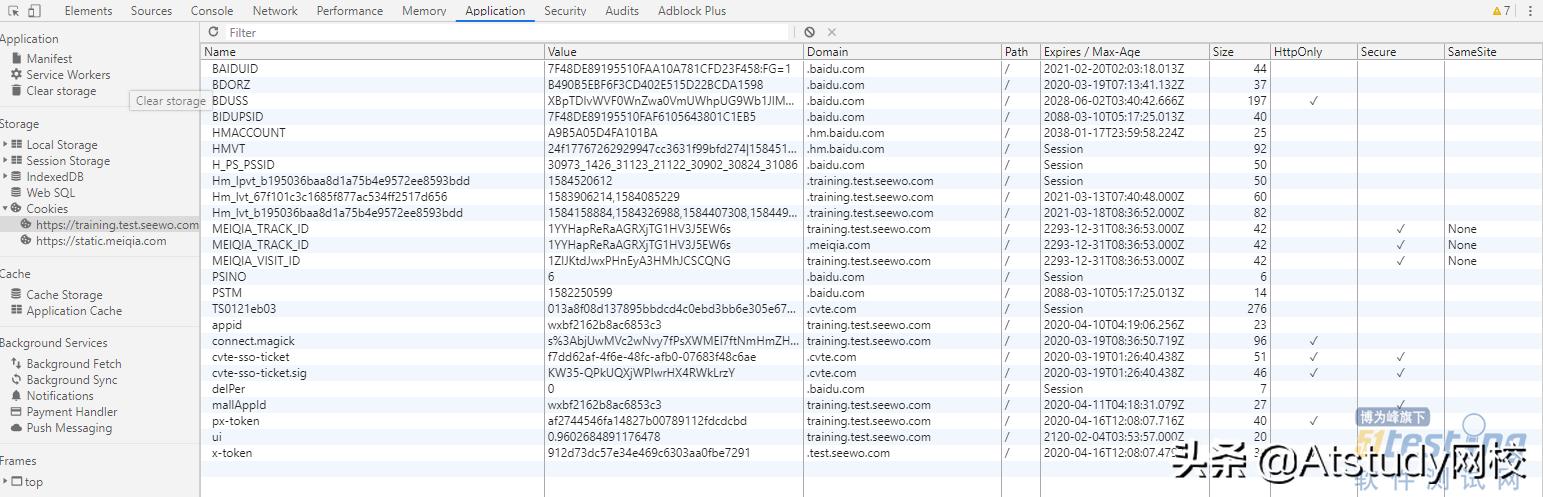Expand the top frame arrow
Screen dimensions: 1543x497
click(5, 482)
